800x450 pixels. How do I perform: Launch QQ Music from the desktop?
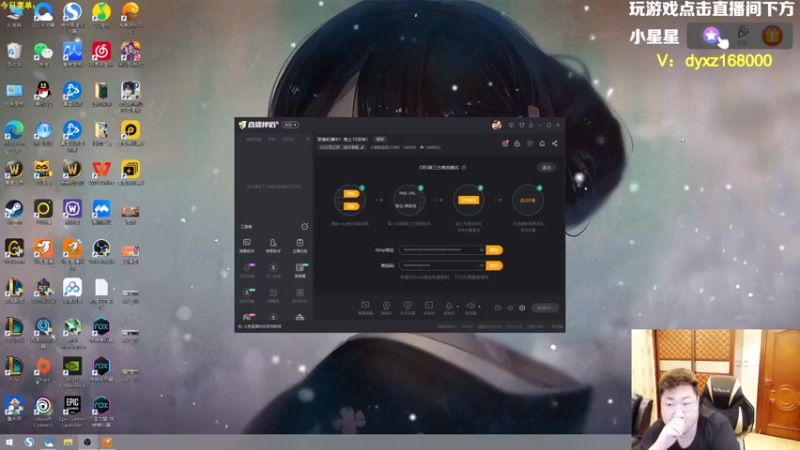(101, 13)
